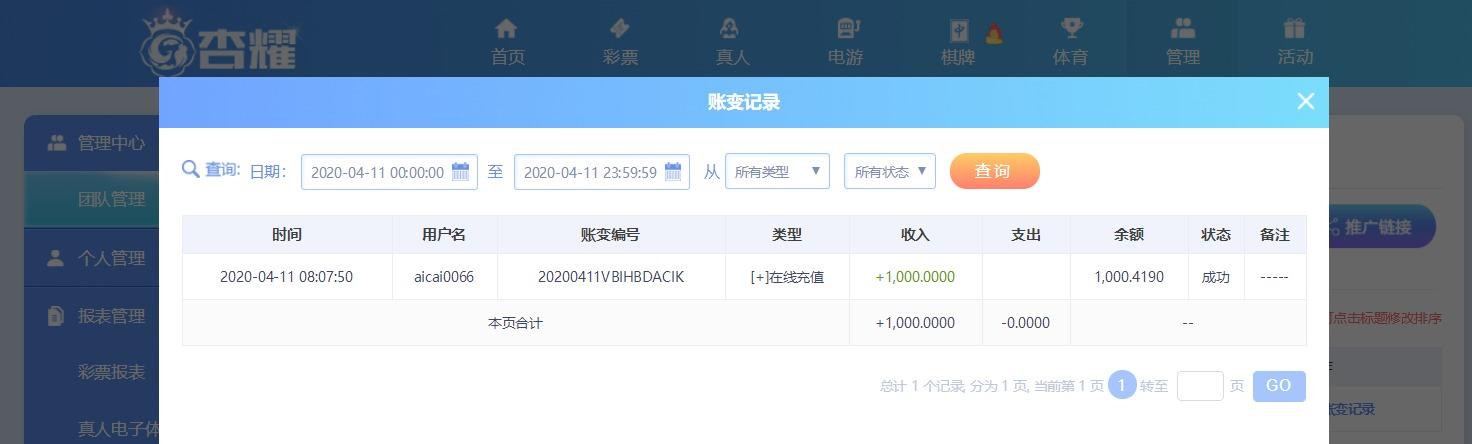
Task: Close the 账变记录 dialog
Action: [1305, 101]
